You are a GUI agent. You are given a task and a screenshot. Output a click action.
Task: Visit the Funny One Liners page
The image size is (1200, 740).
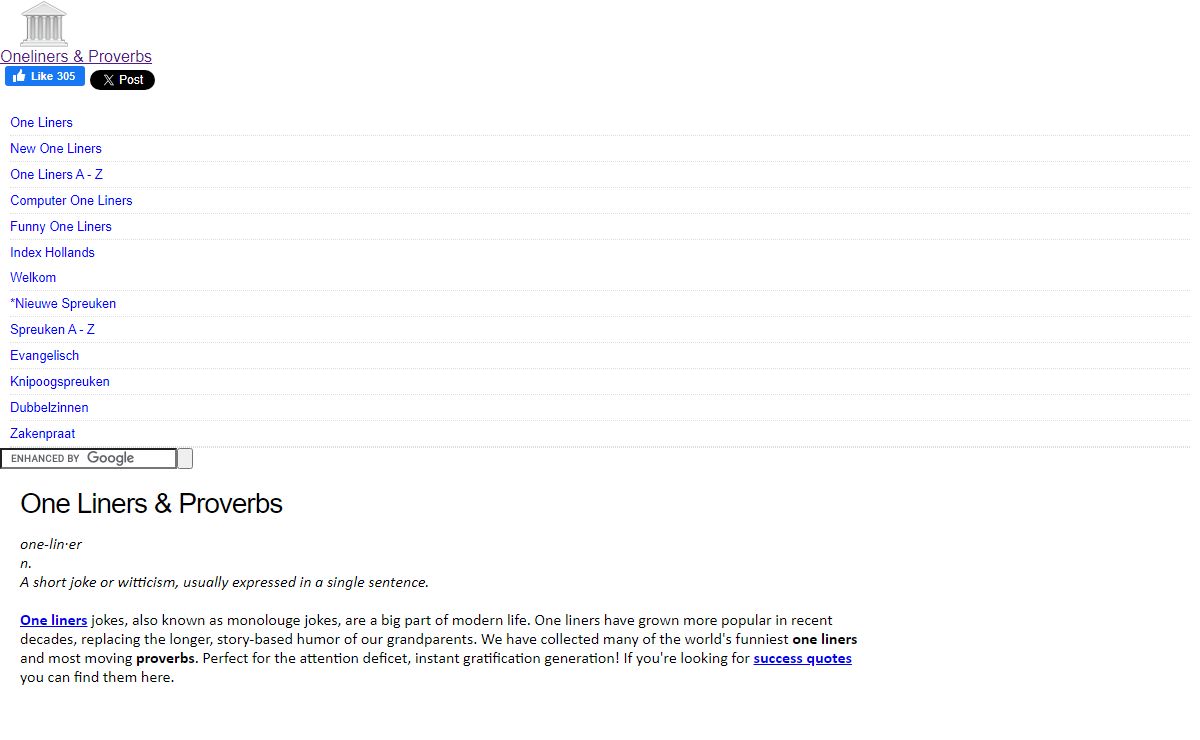61,226
